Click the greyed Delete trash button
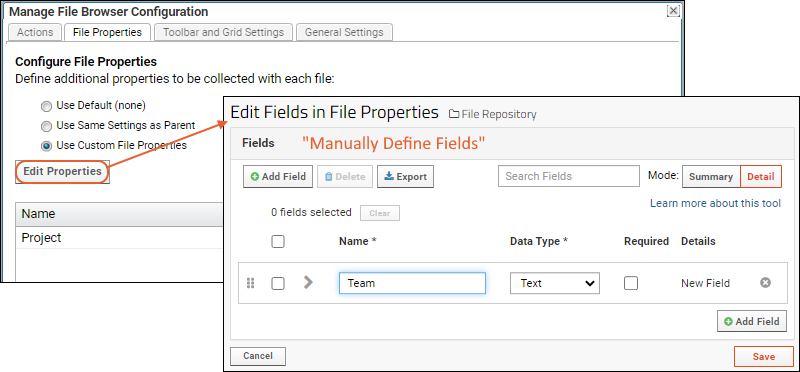Image resolution: width=800 pixels, height=372 pixels. 345,177
